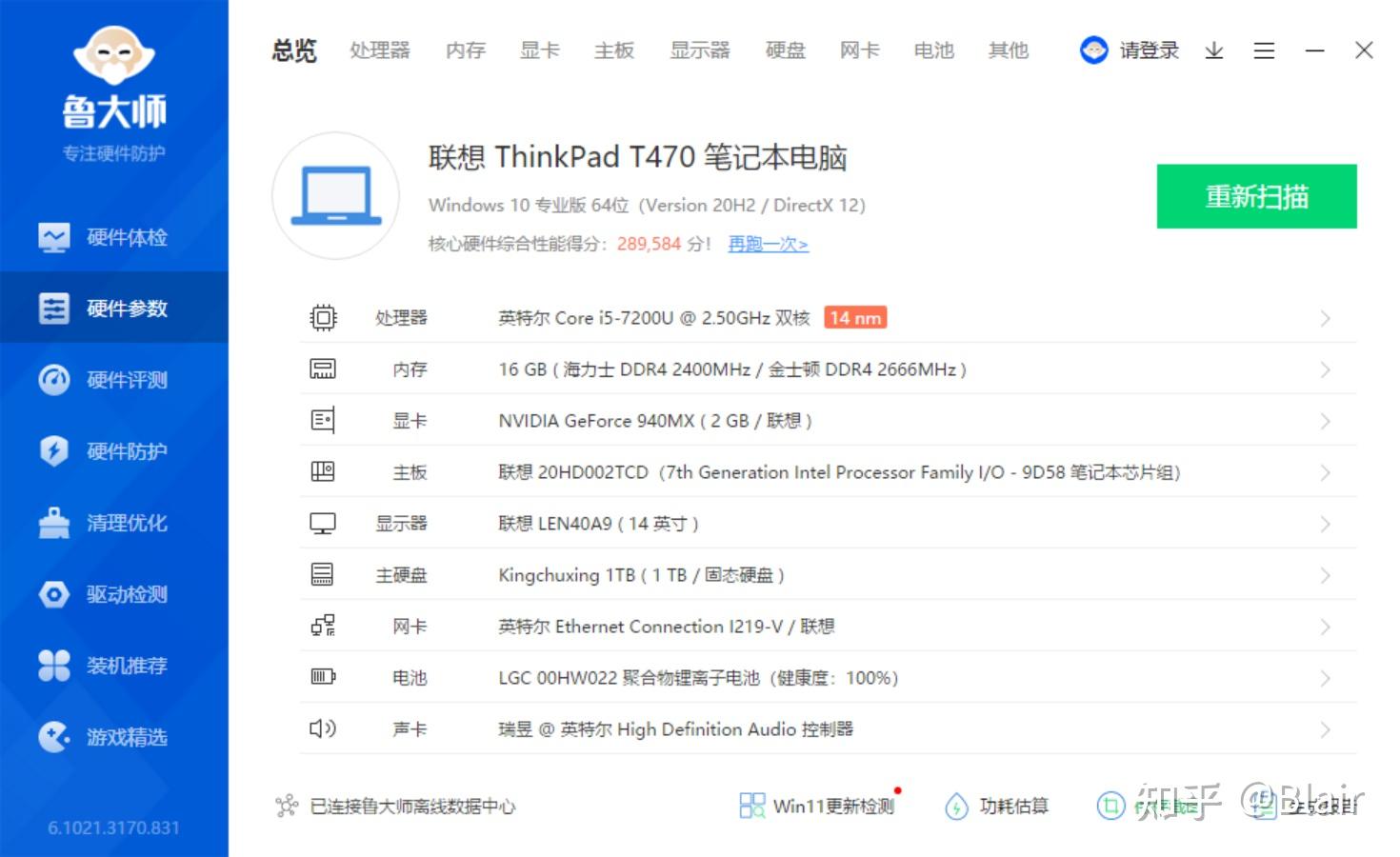1400x857 pixels.
Task: Open the 电池 tab
Action: point(932,50)
